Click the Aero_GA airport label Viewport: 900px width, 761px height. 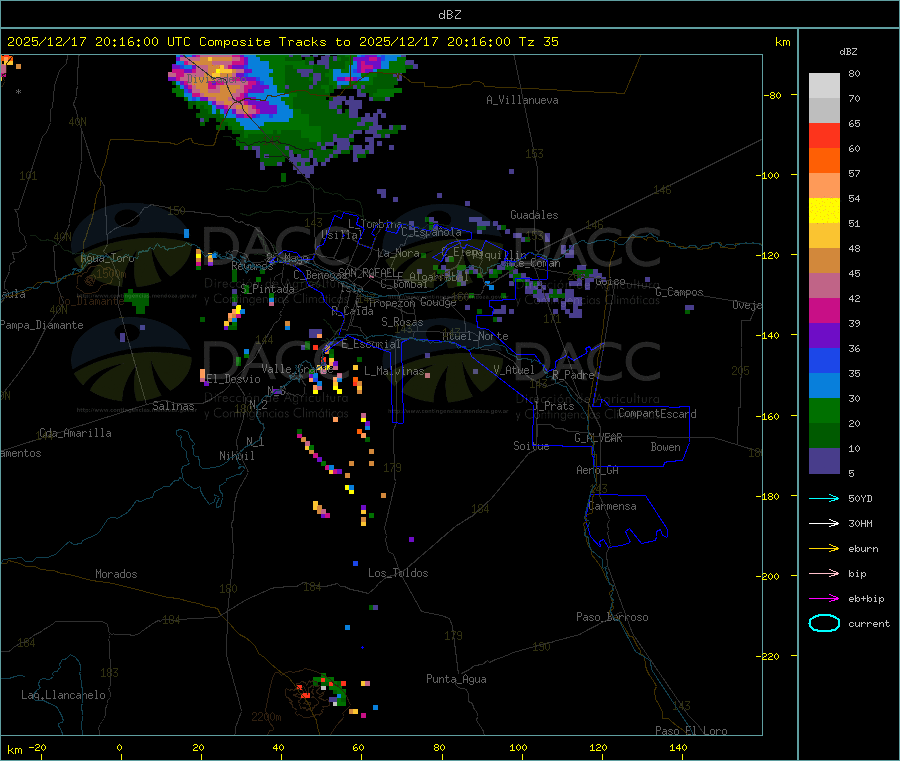[598, 470]
